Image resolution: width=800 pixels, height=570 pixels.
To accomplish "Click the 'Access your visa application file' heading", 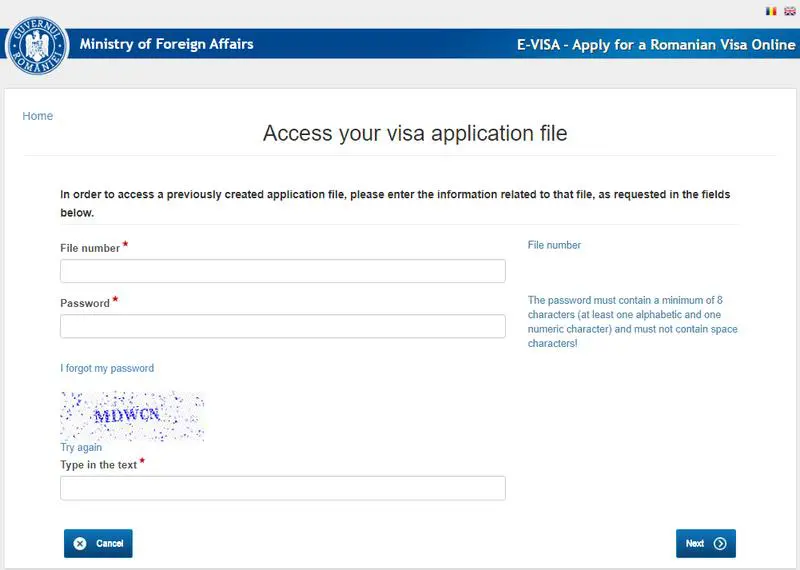I will point(415,133).
